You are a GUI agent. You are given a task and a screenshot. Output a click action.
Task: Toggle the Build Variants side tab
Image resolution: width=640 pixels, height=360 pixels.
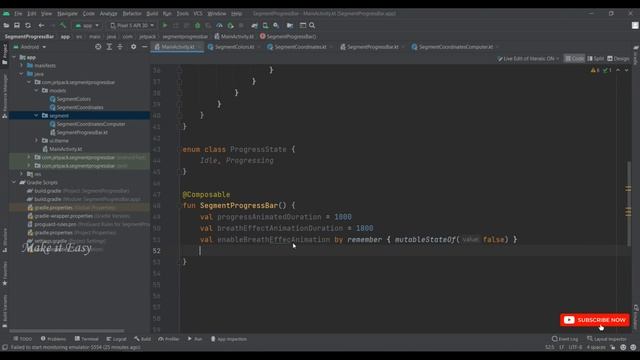click(4, 311)
